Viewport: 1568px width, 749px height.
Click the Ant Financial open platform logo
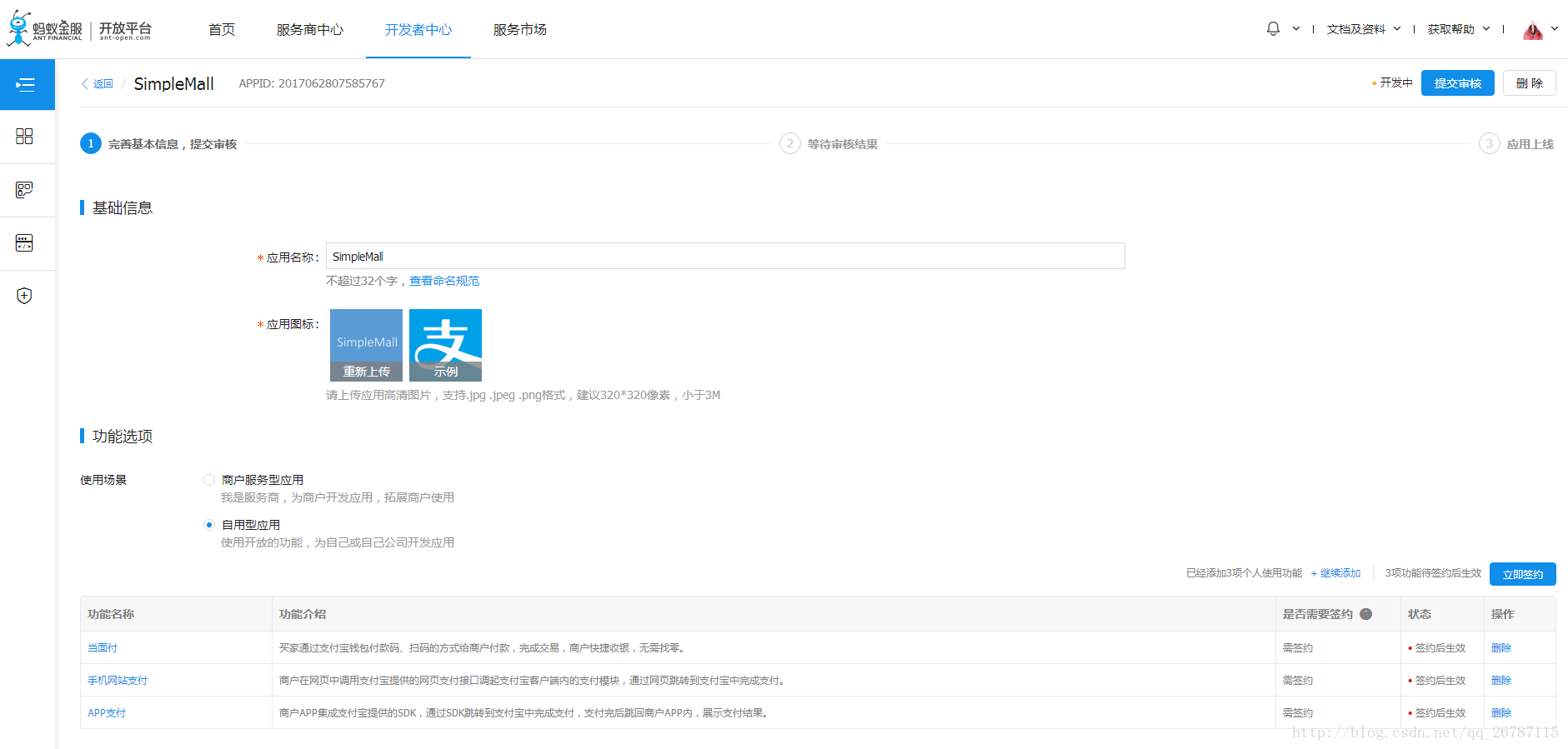79,29
